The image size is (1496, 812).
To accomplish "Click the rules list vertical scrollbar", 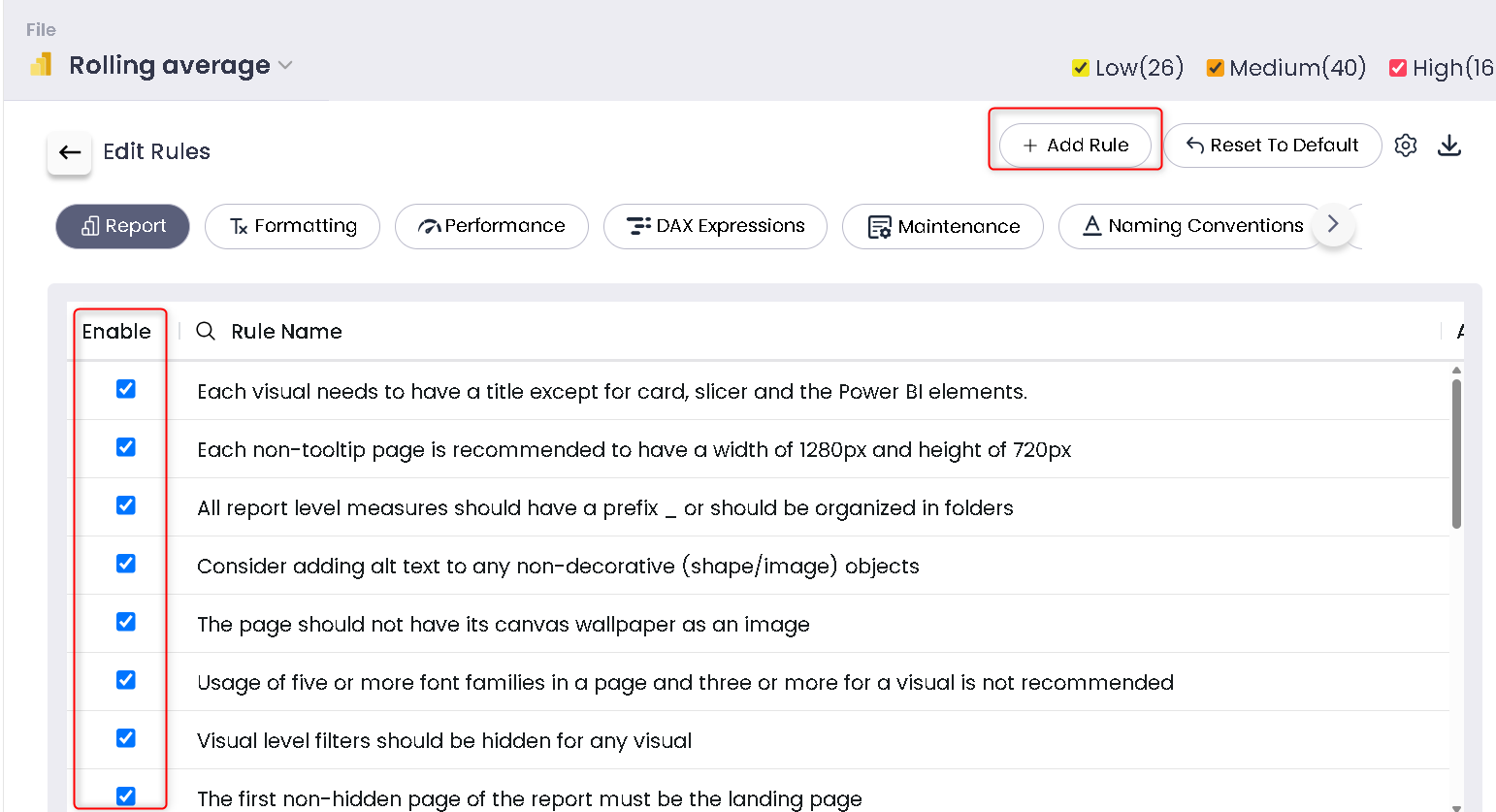I will [1456, 454].
